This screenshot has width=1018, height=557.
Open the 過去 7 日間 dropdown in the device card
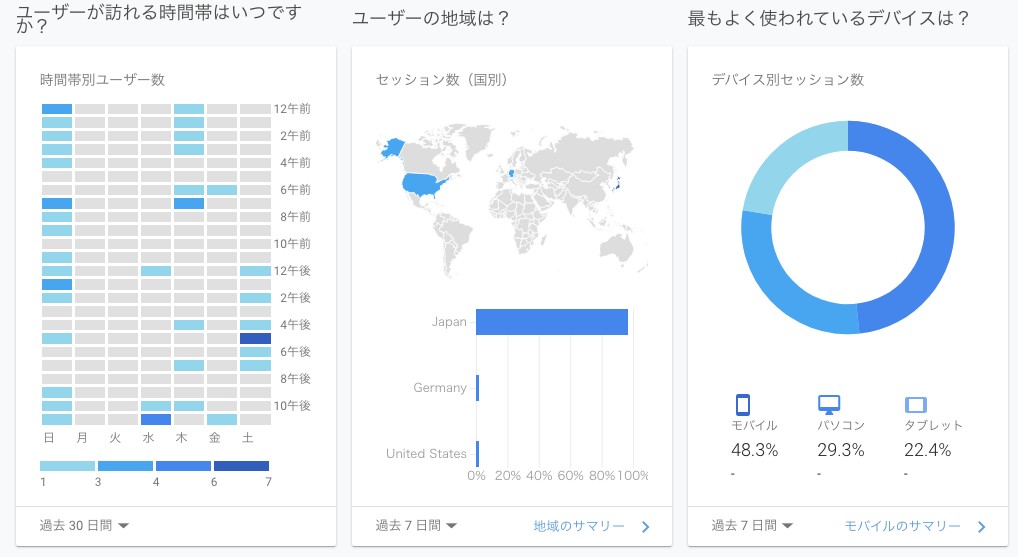pyautogui.click(x=752, y=525)
